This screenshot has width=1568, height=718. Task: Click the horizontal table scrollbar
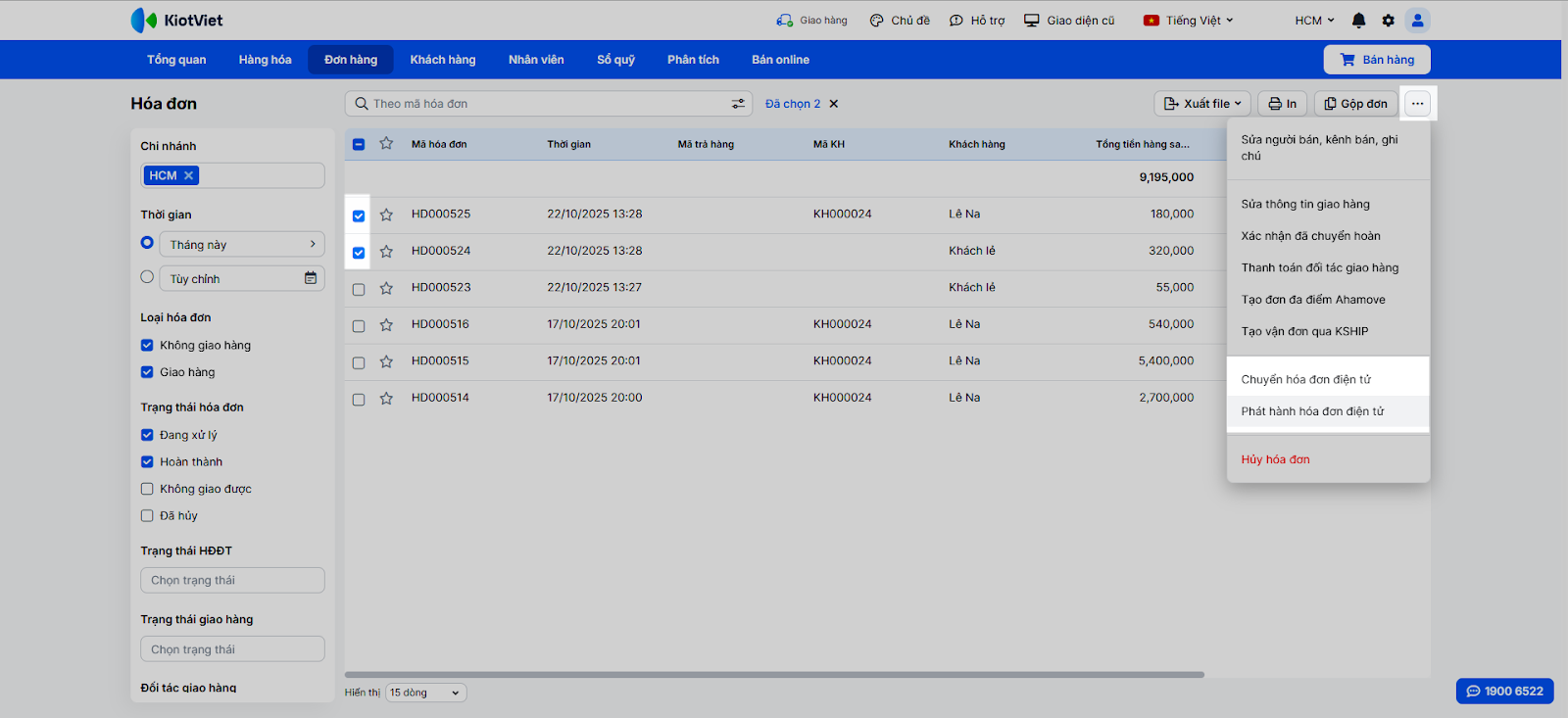[x=774, y=675]
